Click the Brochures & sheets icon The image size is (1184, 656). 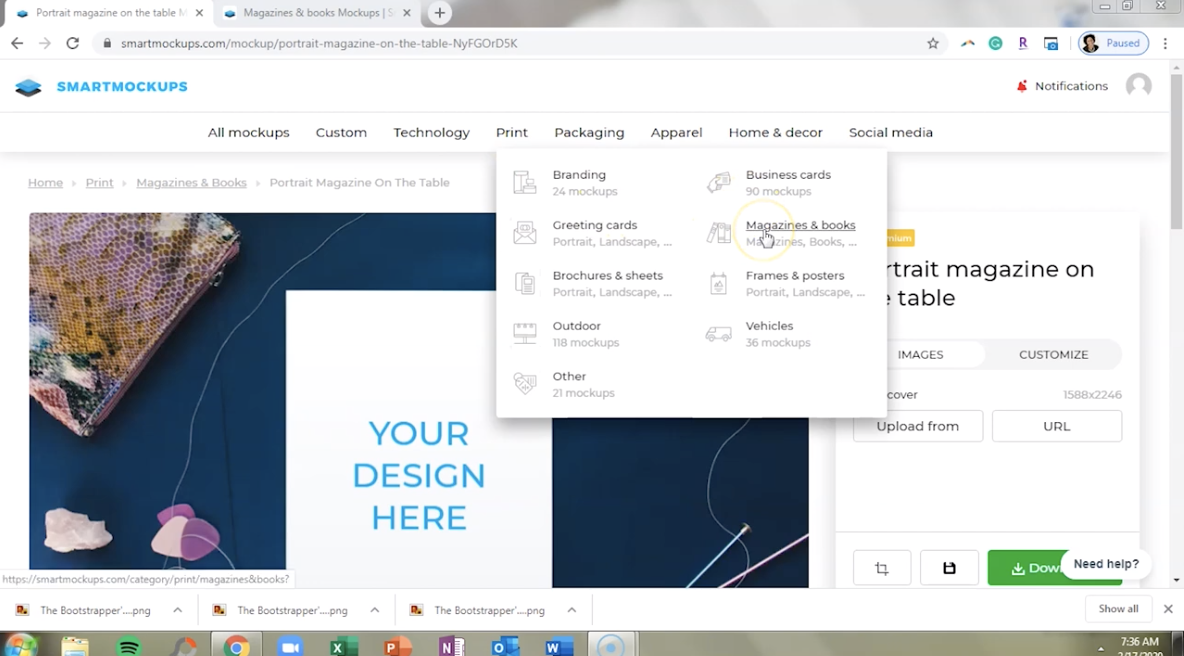coord(524,283)
